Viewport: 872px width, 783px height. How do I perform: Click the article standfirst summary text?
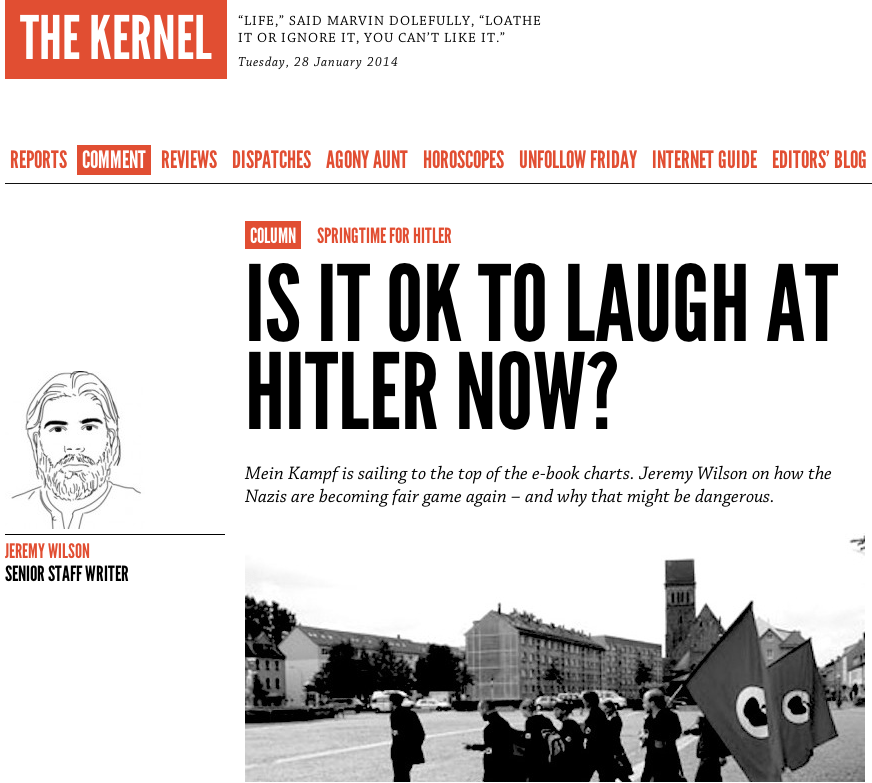538,484
